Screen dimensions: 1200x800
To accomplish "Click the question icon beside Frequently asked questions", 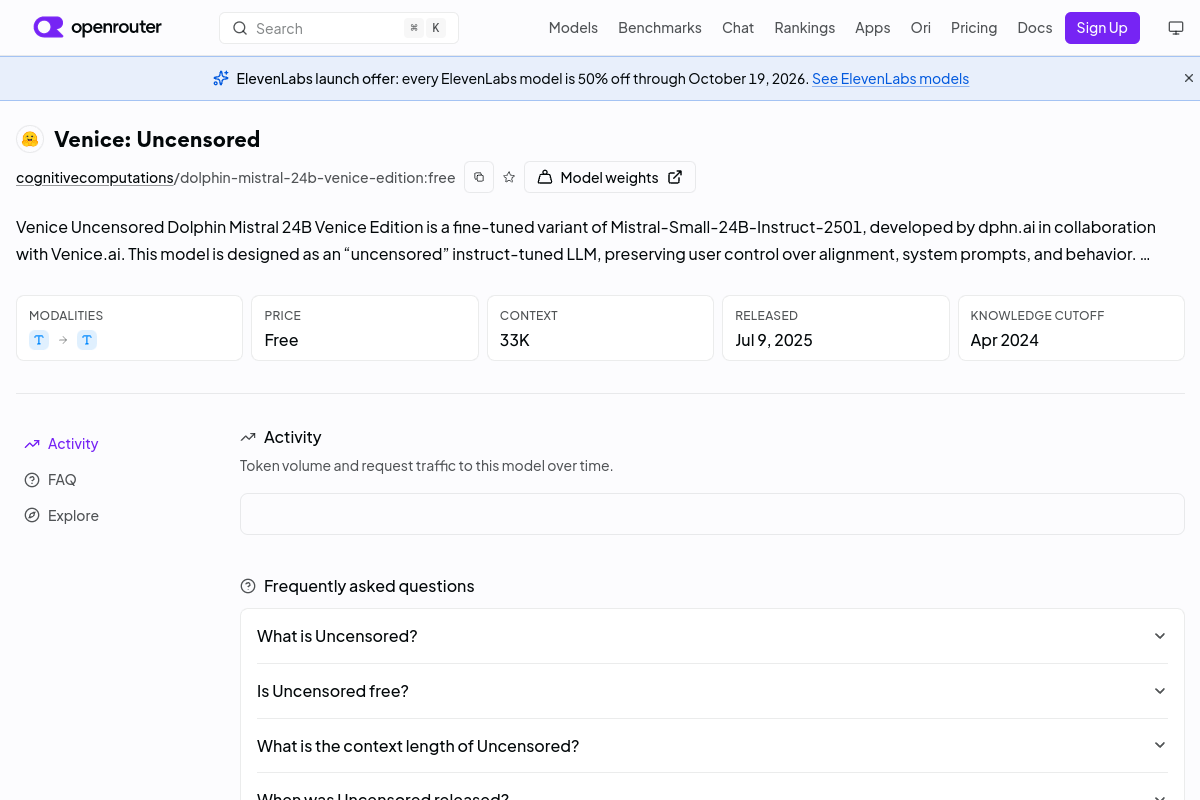I will tap(248, 586).
